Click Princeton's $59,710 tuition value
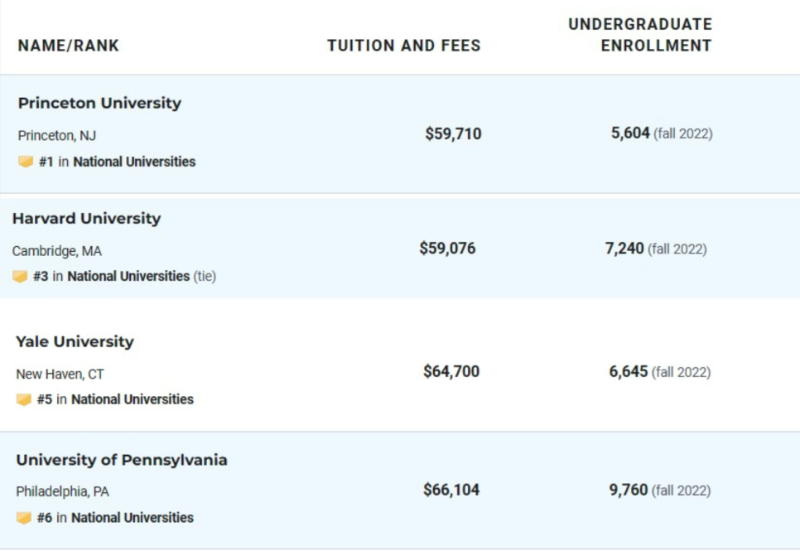Image resolution: width=800 pixels, height=551 pixels. tap(453, 134)
